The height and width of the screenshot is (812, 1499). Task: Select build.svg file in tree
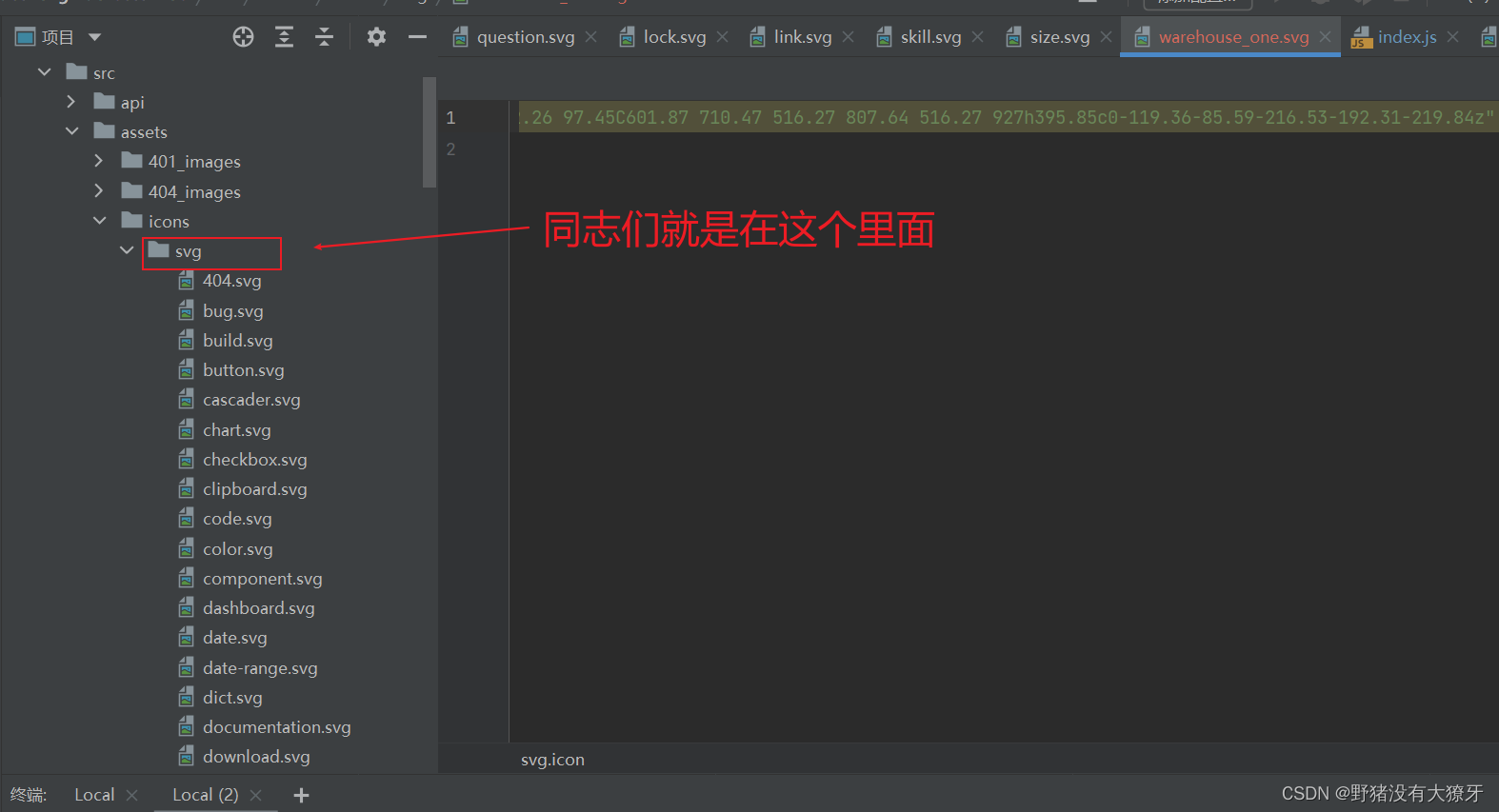pyautogui.click(x=237, y=341)
